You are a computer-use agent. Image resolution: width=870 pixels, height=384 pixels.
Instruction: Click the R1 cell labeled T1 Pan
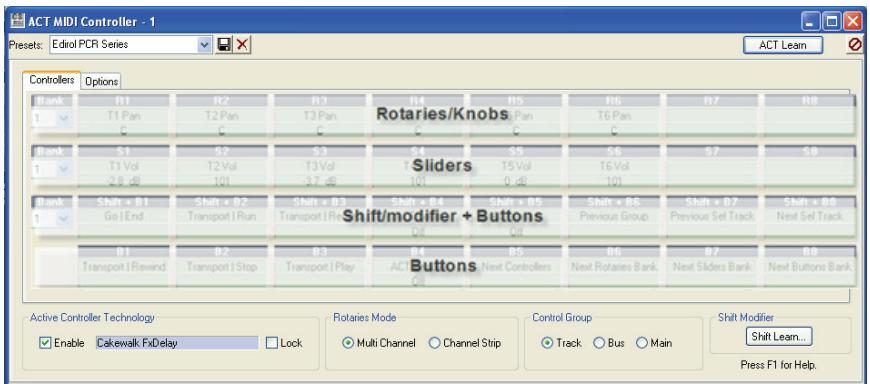[123, 115]
